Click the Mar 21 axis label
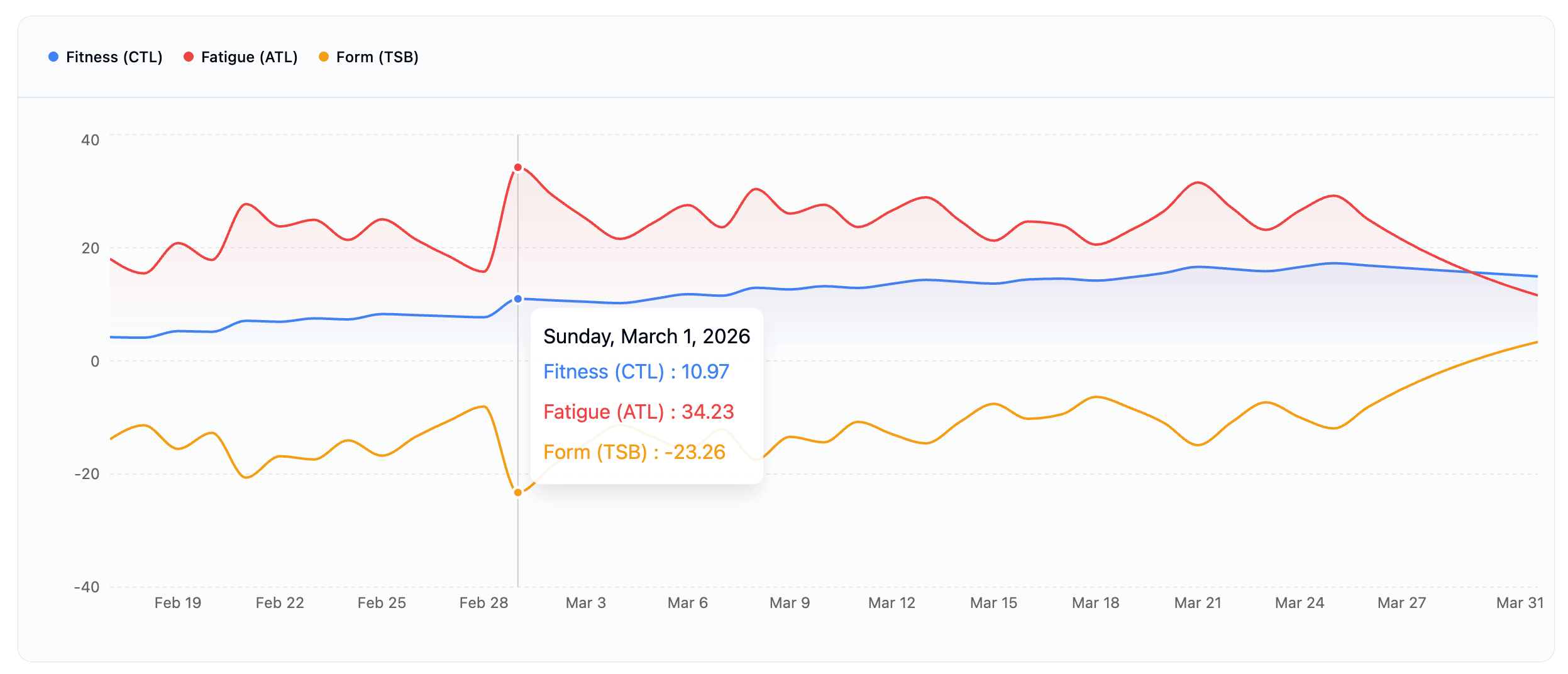 pos(1198,603)
